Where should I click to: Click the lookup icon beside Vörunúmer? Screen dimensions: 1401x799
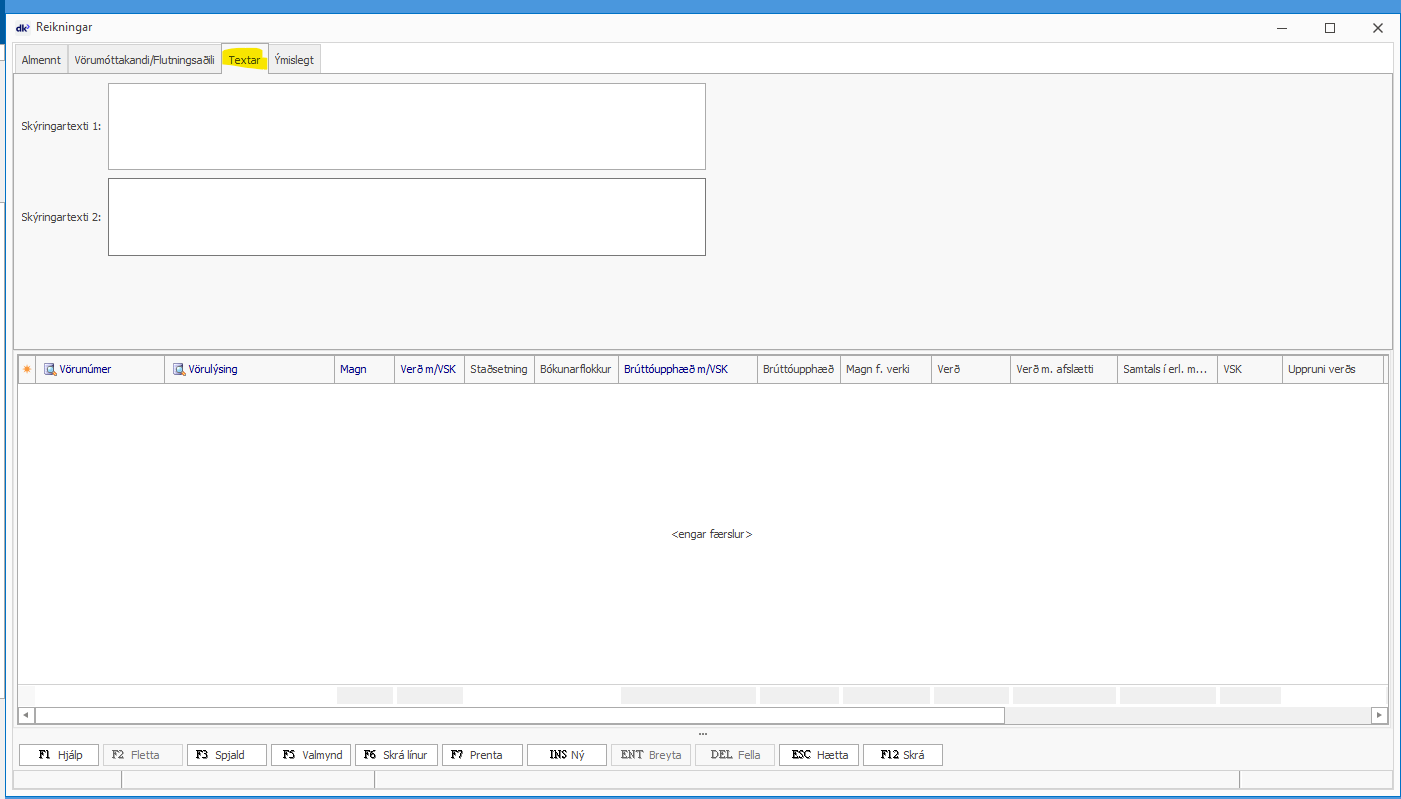(50, 369)
